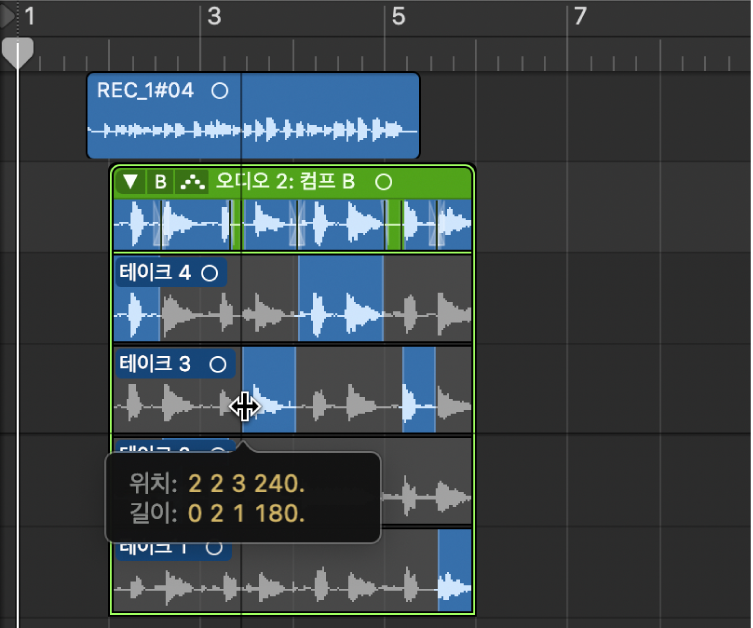
Task: Open the comp B selection menu
Action: pos(160,182)
